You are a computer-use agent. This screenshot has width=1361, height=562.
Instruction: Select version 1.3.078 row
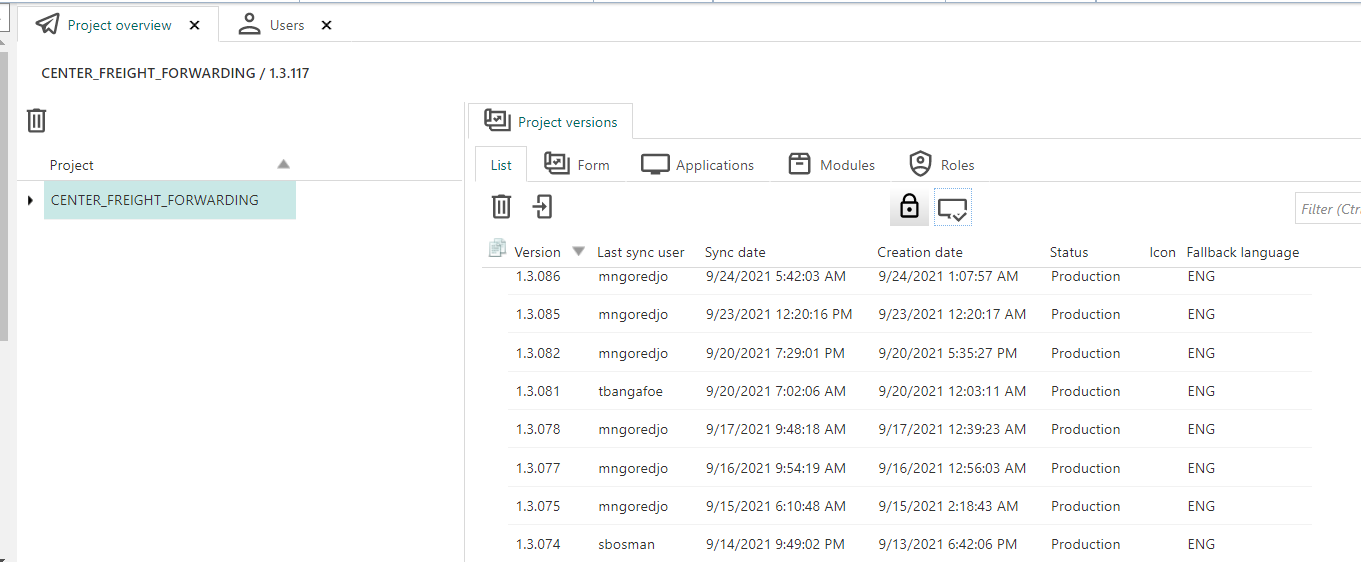[910, 429]
